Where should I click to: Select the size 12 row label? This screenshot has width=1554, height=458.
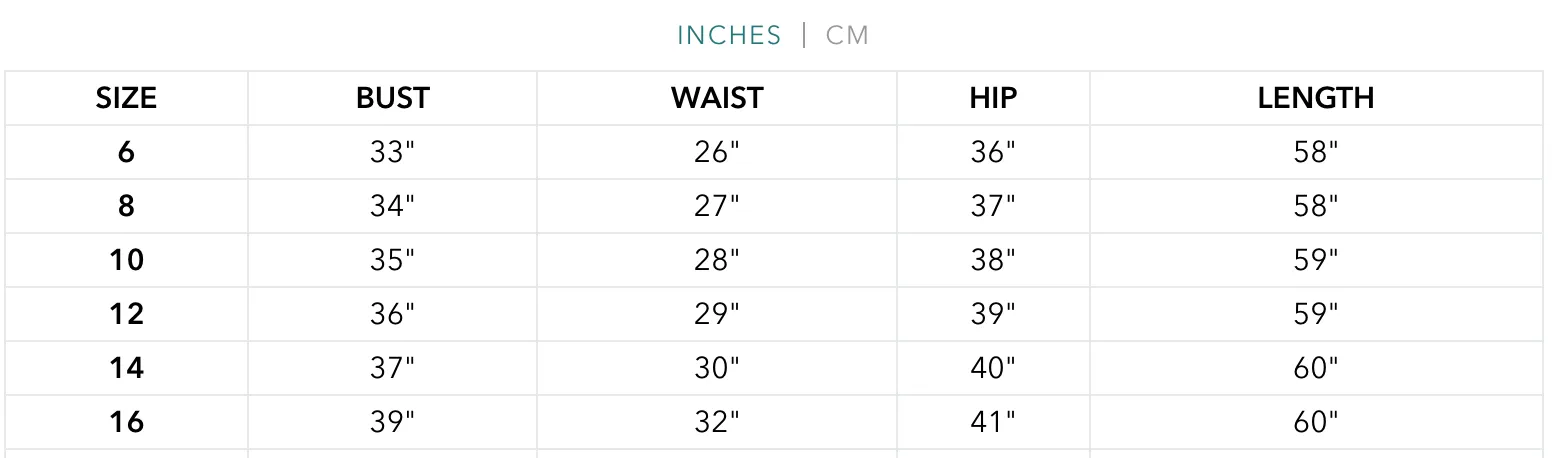pos(126,314)
